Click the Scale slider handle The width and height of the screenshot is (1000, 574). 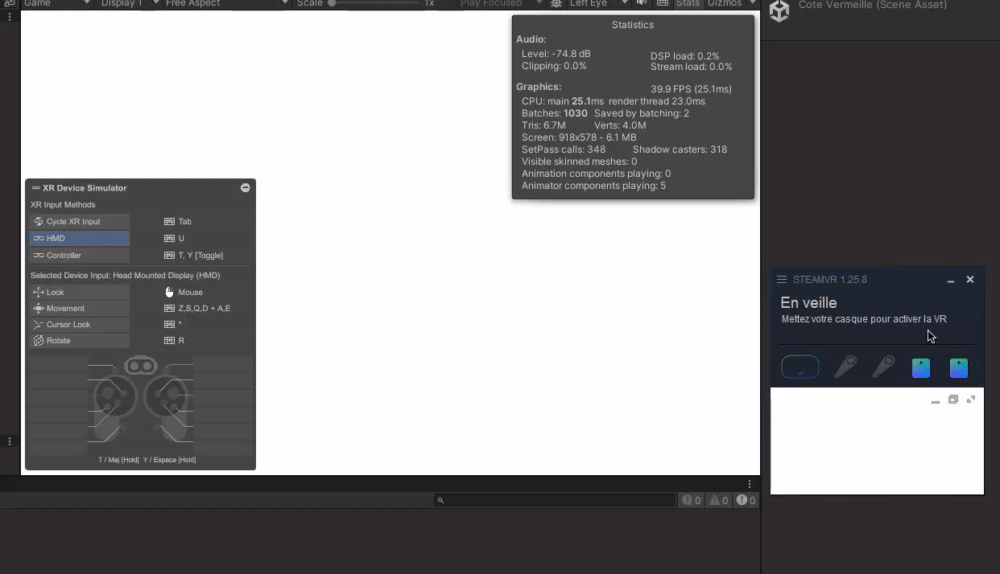tap(332, 3)
